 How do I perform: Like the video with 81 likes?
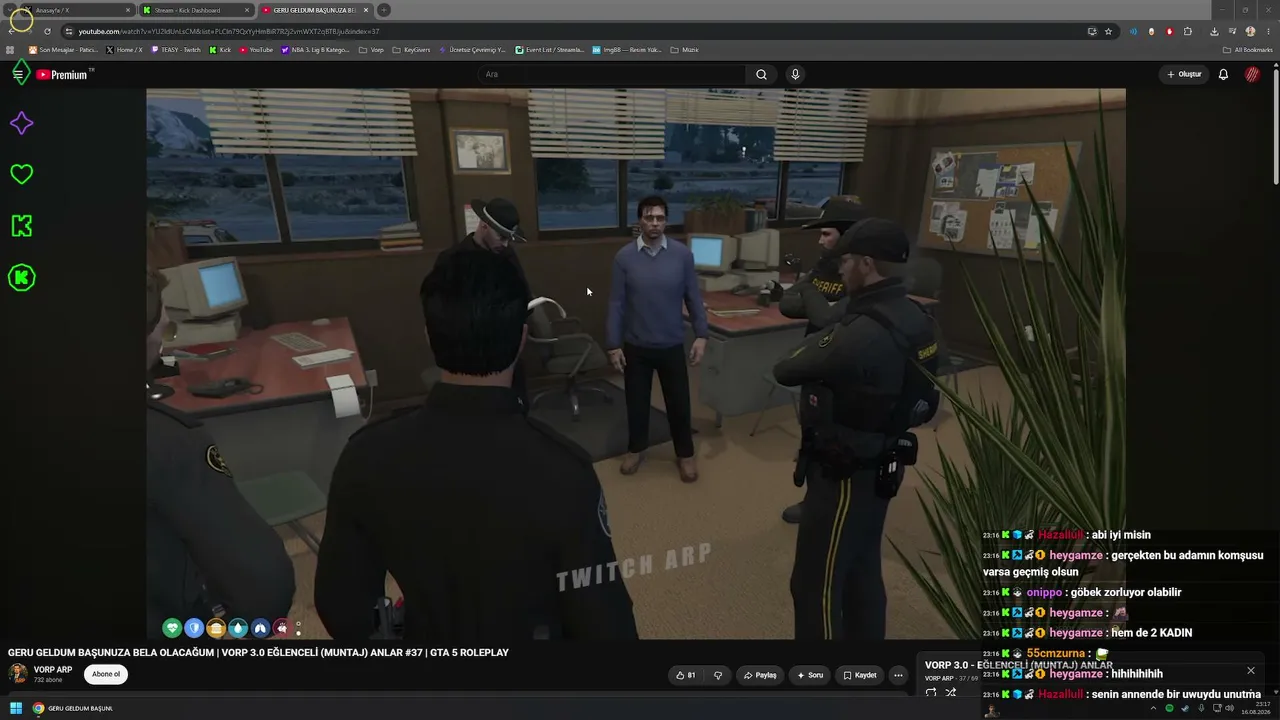686,675
